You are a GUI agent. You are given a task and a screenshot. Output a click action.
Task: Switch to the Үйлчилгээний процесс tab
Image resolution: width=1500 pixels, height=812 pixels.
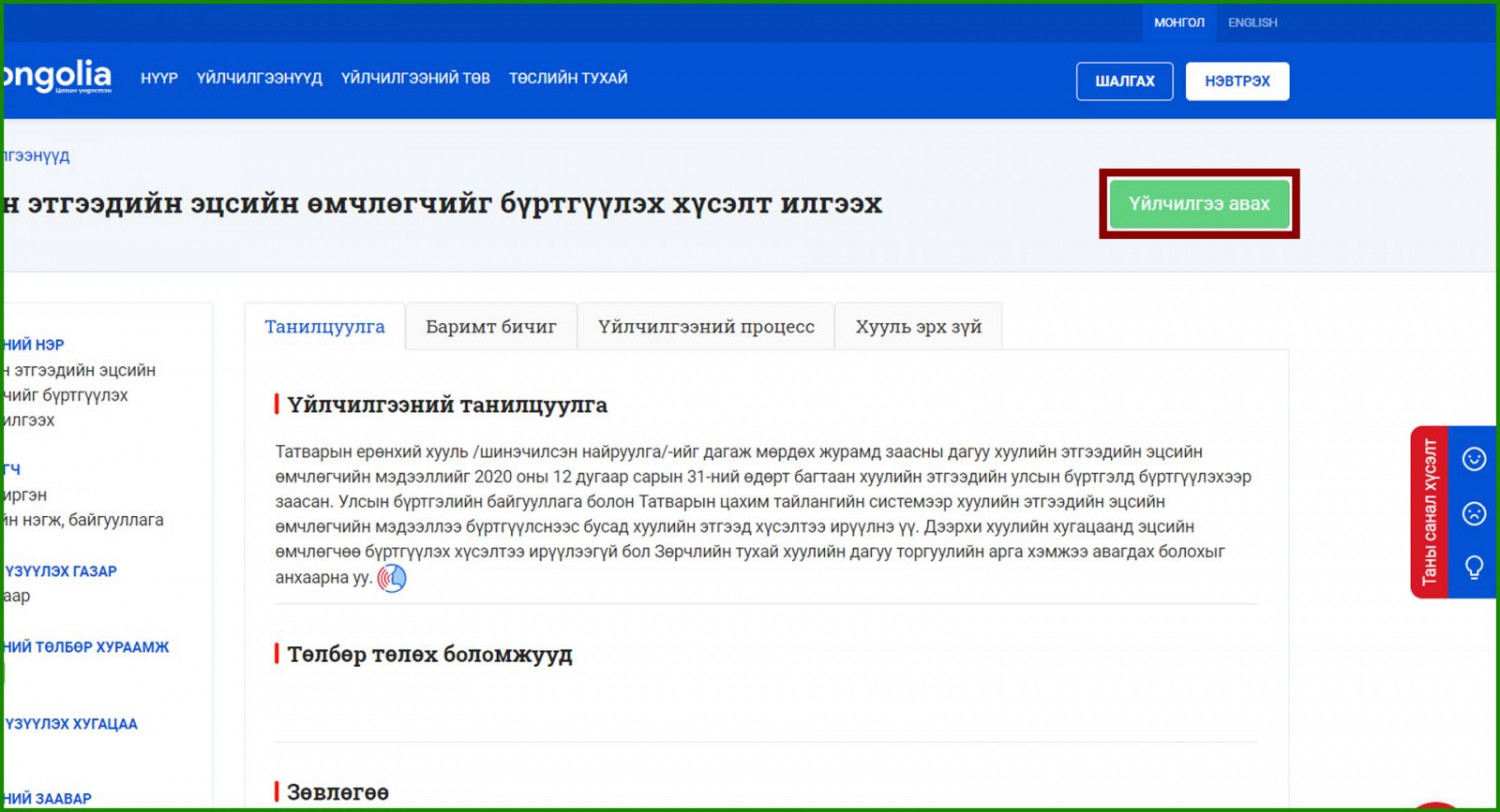706,327
